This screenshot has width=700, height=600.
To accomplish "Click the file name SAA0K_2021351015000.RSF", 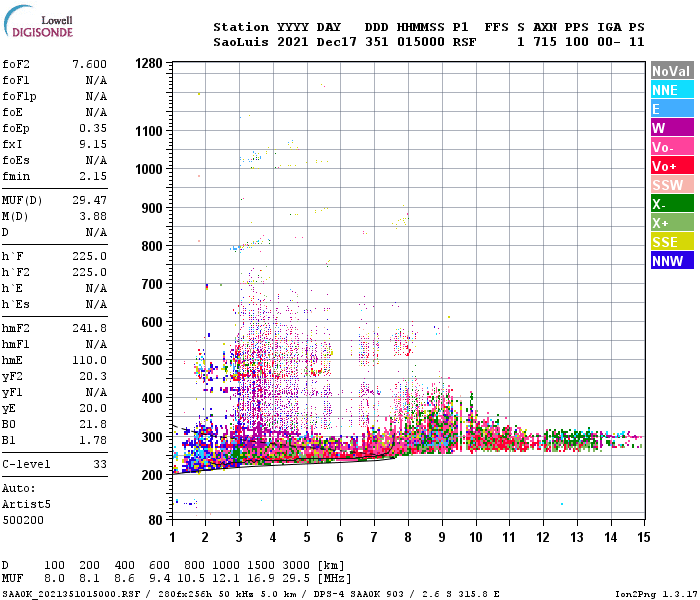I will point(71,594).
